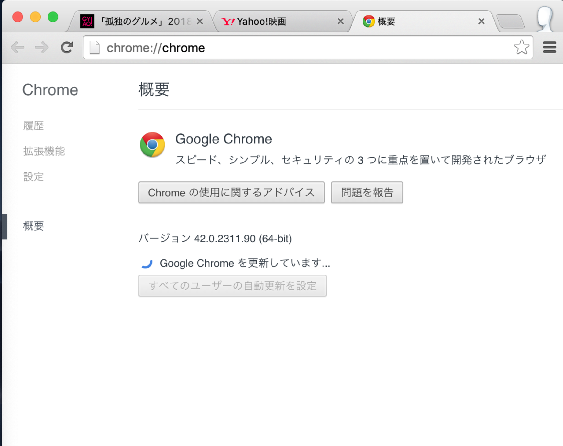Click the yellow minimize window button
Viewport: 563px width, 446px height.
(x=35, y=17)
